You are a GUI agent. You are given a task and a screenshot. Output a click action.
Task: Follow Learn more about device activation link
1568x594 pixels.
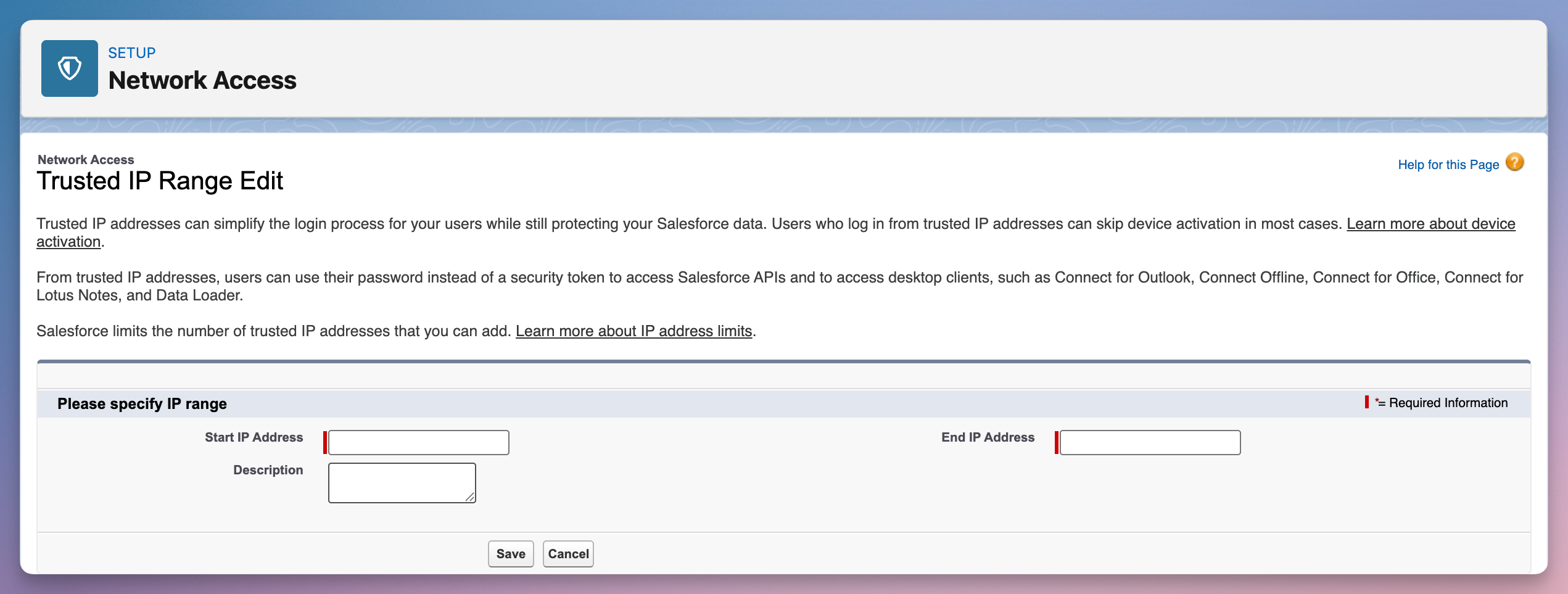tap(1430, 224)
